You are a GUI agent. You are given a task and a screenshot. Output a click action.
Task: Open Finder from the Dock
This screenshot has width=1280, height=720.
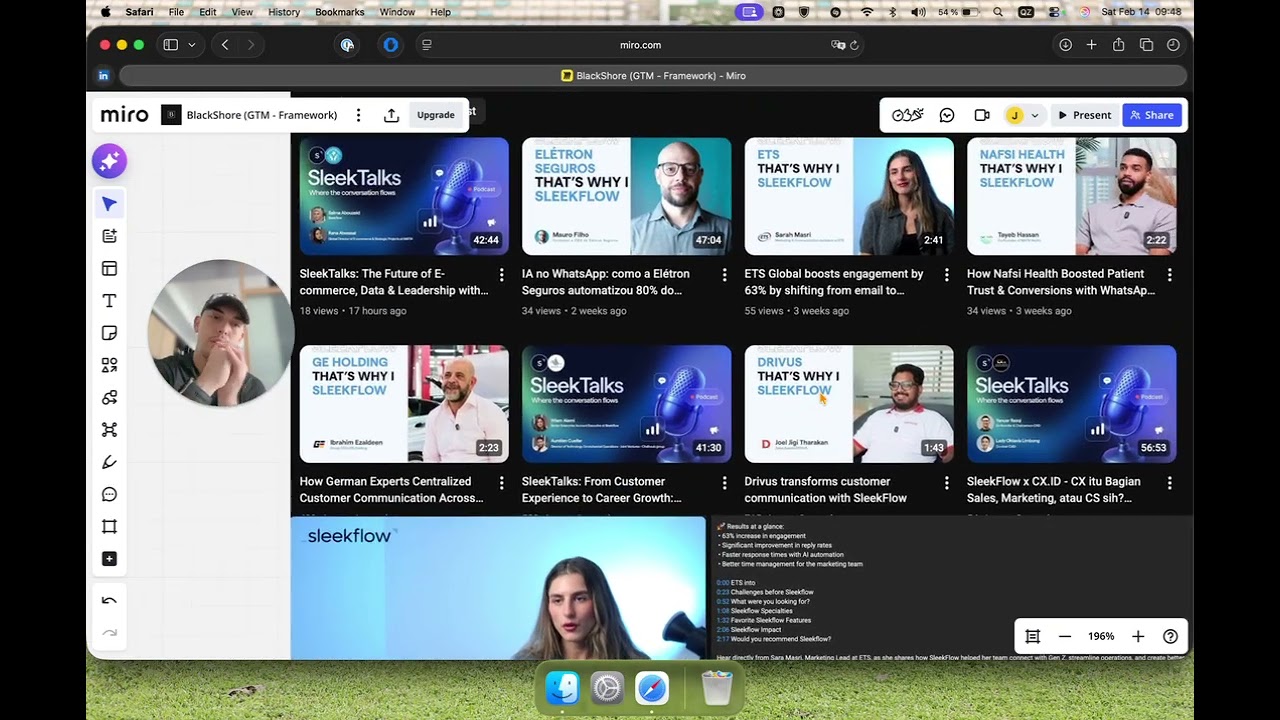(x=563, y=688)
